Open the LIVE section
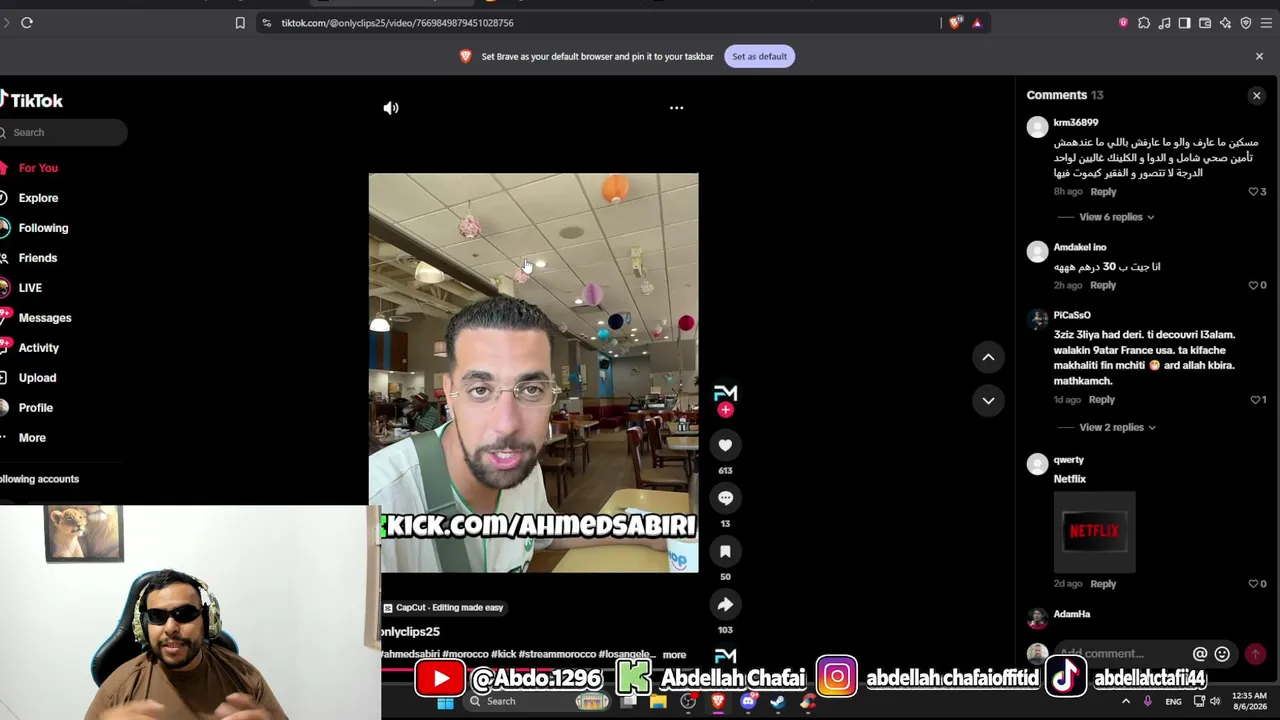The height and width of the screenshot is (720, 1280). point(30,288)
